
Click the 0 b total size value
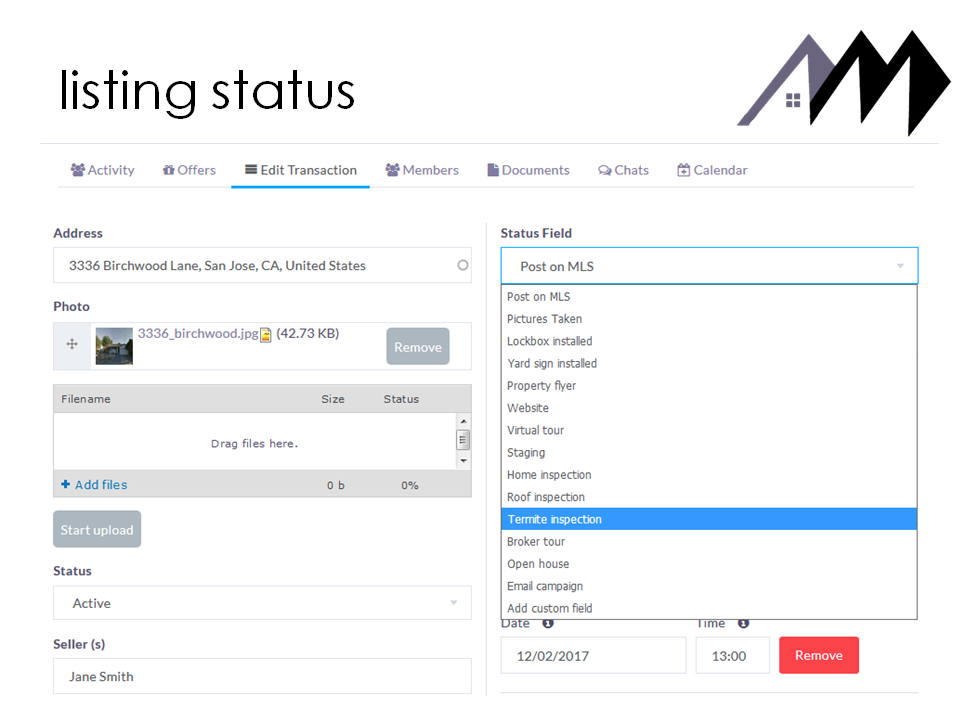(336, 486)
